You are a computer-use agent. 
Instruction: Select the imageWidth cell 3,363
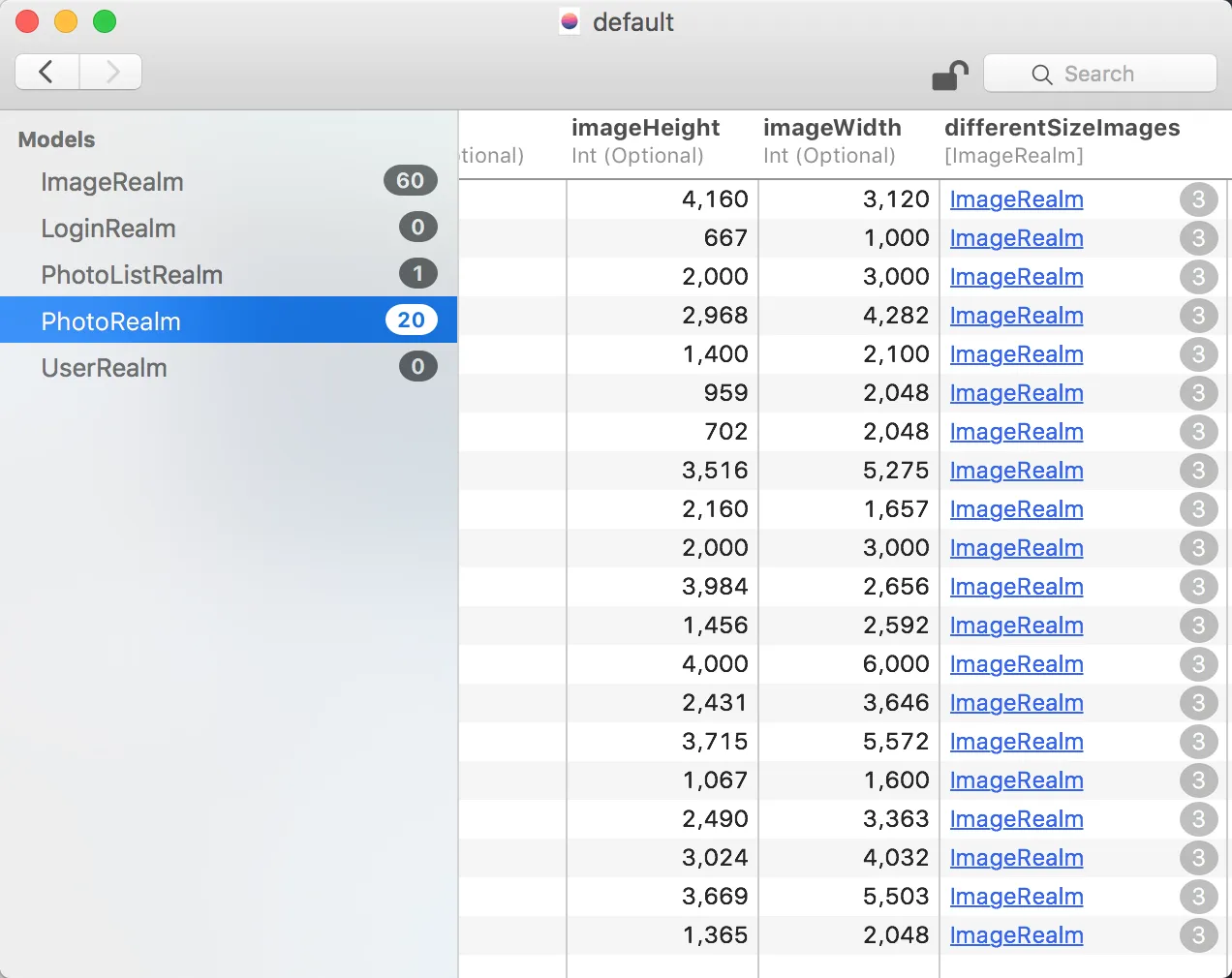coord(849,819)
